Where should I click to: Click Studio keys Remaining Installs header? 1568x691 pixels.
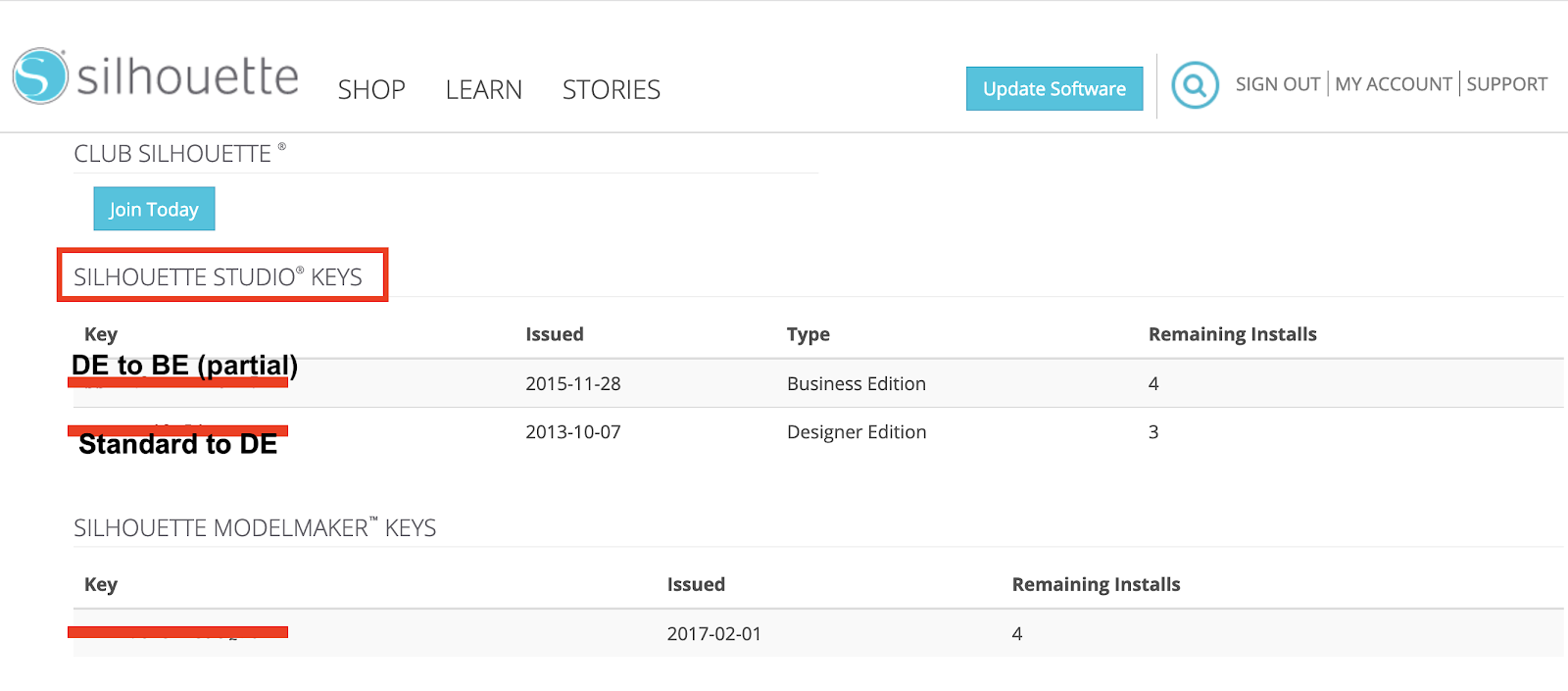click(1233, 334)
